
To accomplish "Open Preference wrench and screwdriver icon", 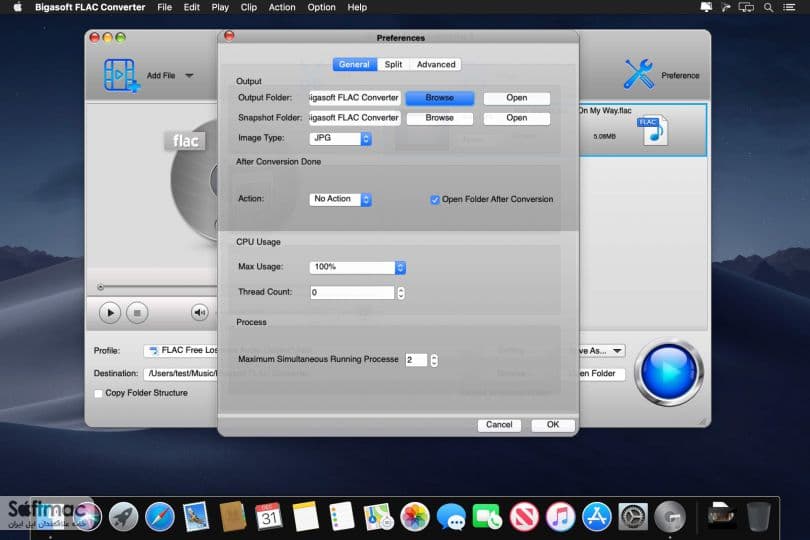I will 638,74.
